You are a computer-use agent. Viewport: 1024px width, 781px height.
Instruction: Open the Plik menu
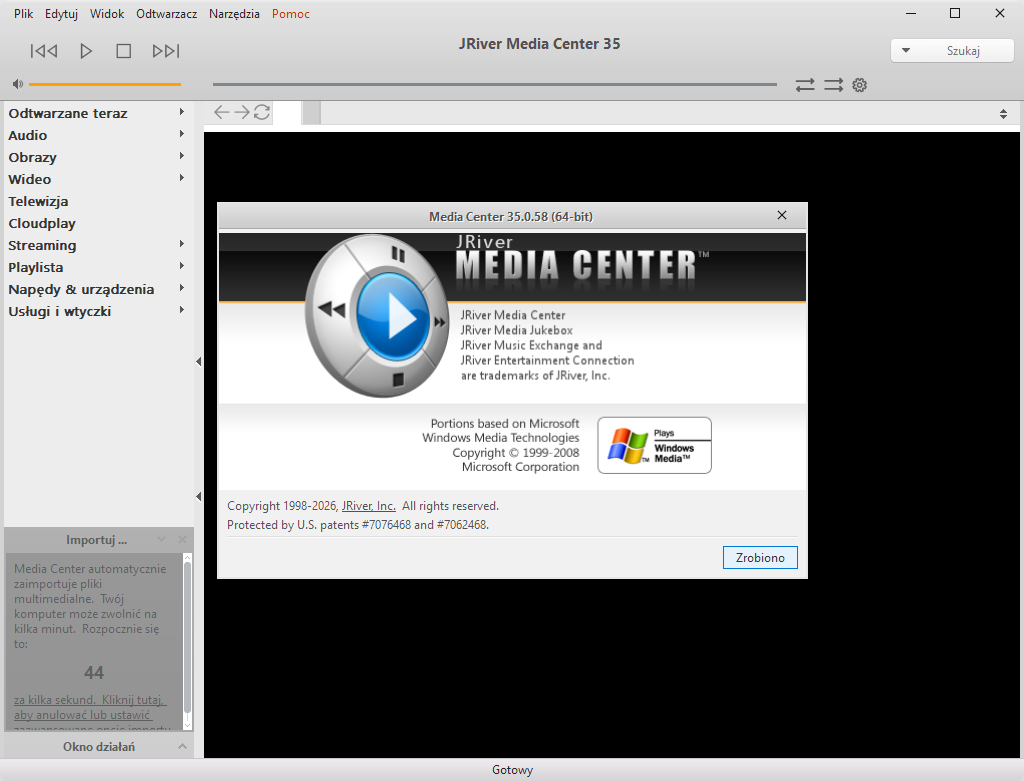[24, 14]
